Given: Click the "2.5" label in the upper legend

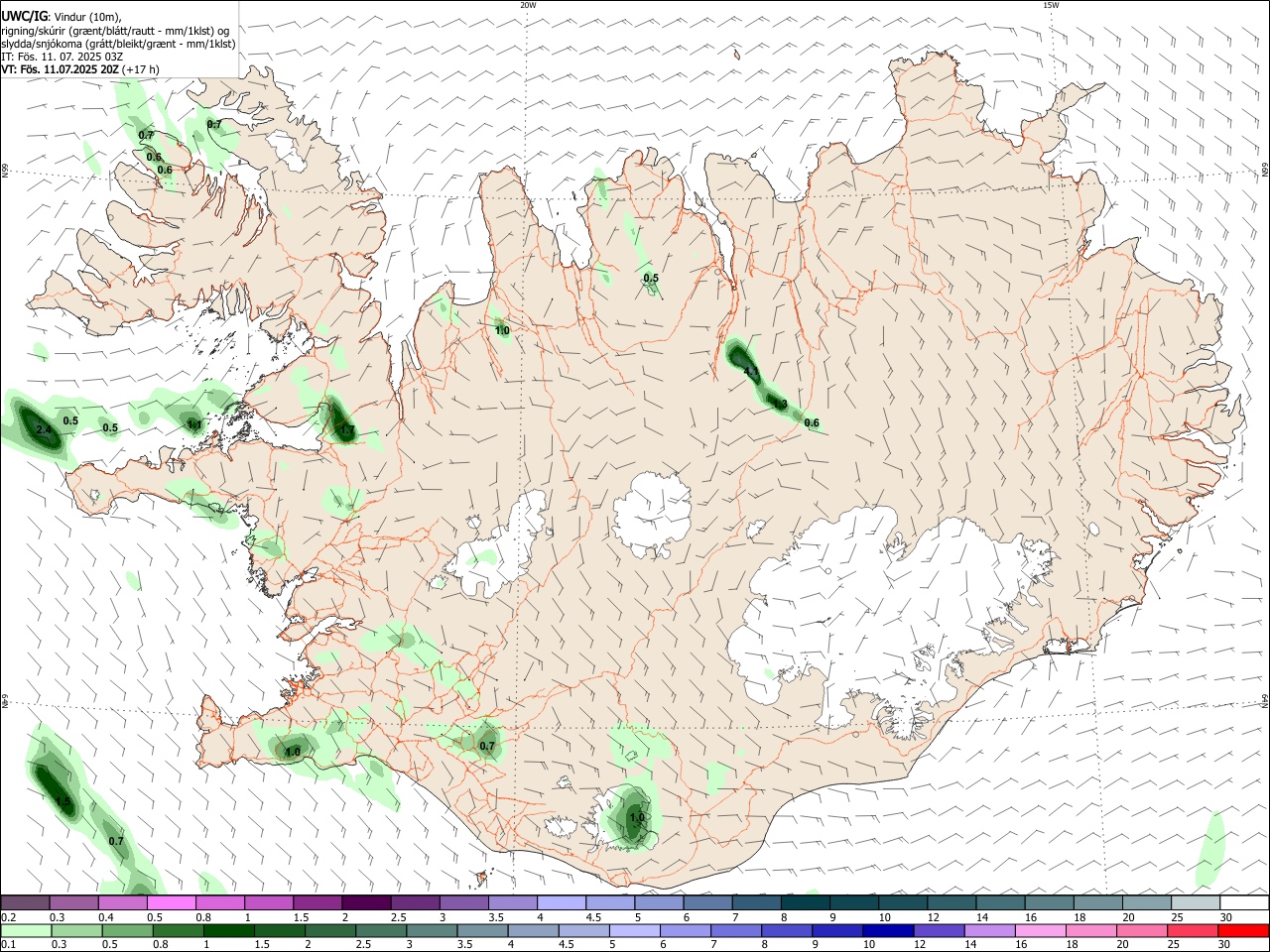Looking at the screenshot, I should click(399, 917).
